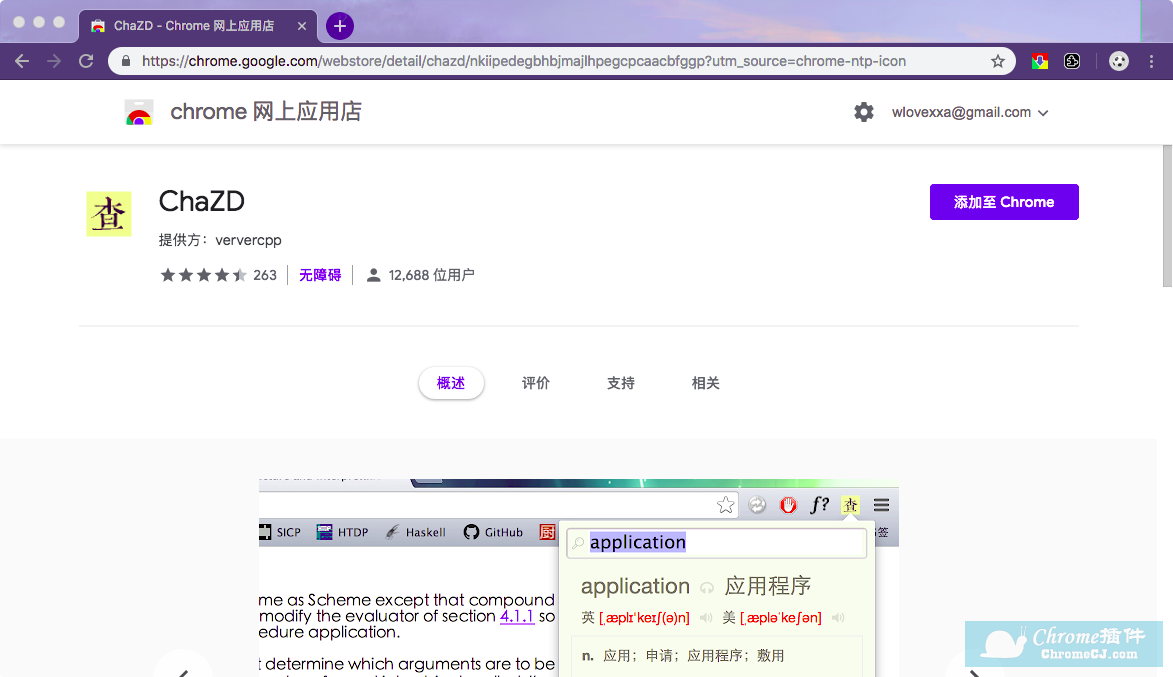Screen dimensions: 1173x677
Task: Open the black puzzle-piece extension icon
Action: point(1072,61)
